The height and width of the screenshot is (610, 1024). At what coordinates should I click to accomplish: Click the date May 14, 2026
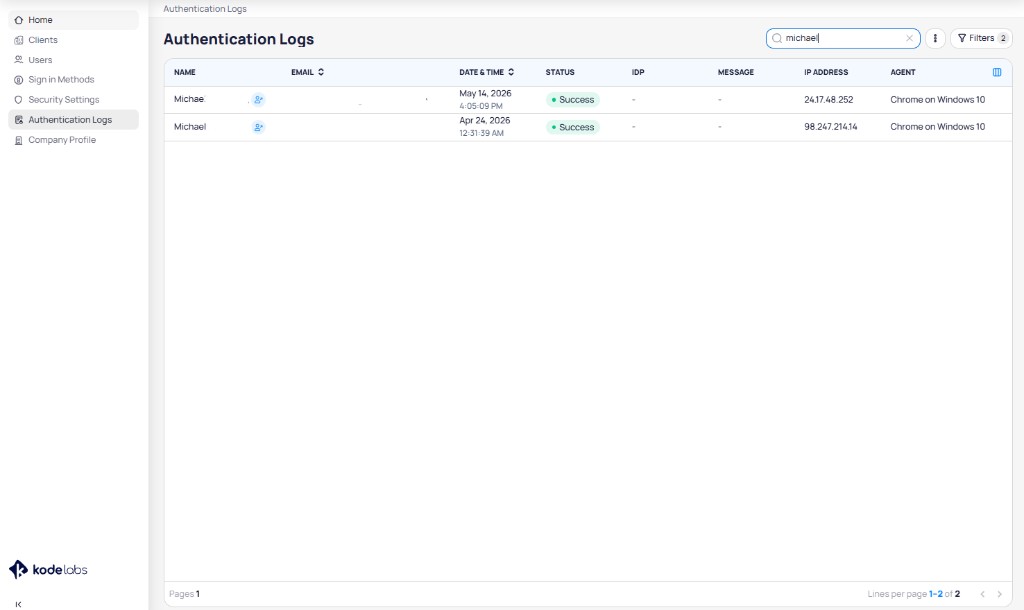(485, 93)
